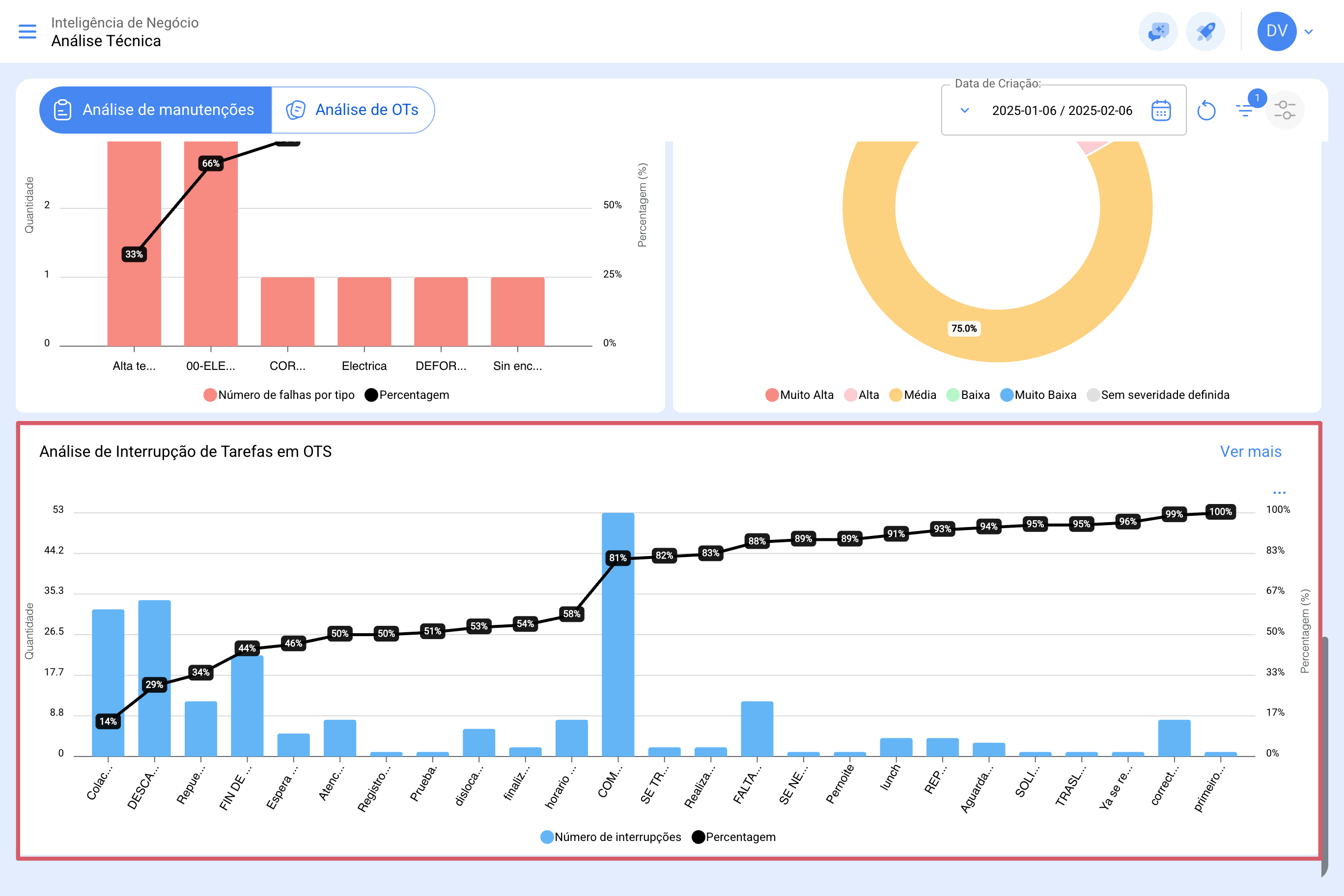Toggle Média severity legend item
Image resolution: width=1344 pixels, height=896 pixels.
pyautogui.click(x=913, y=395)
